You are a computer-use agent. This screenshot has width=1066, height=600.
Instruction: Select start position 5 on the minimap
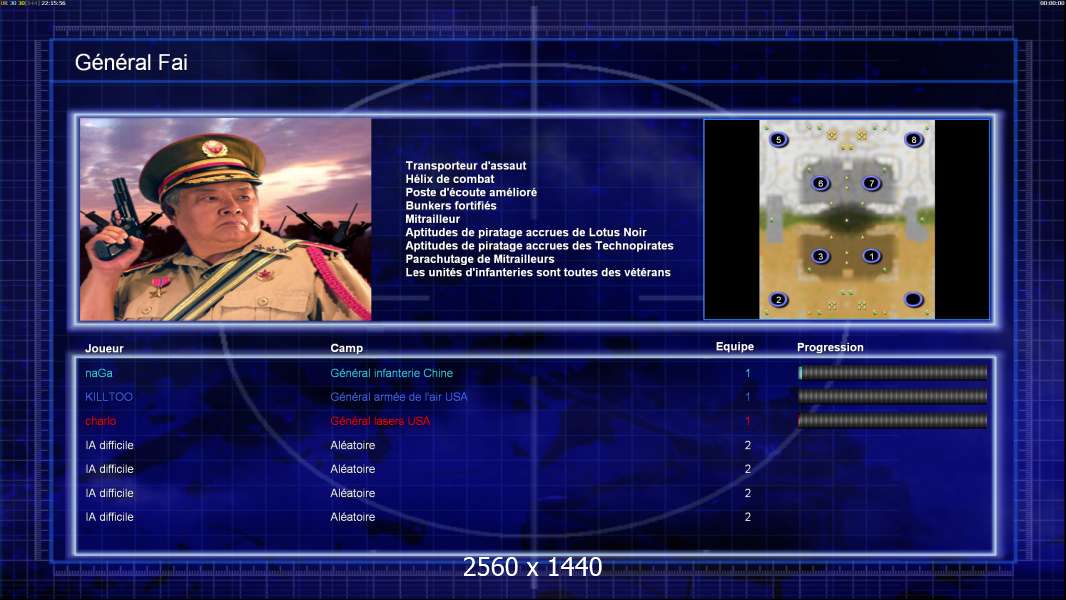[778, 140]
